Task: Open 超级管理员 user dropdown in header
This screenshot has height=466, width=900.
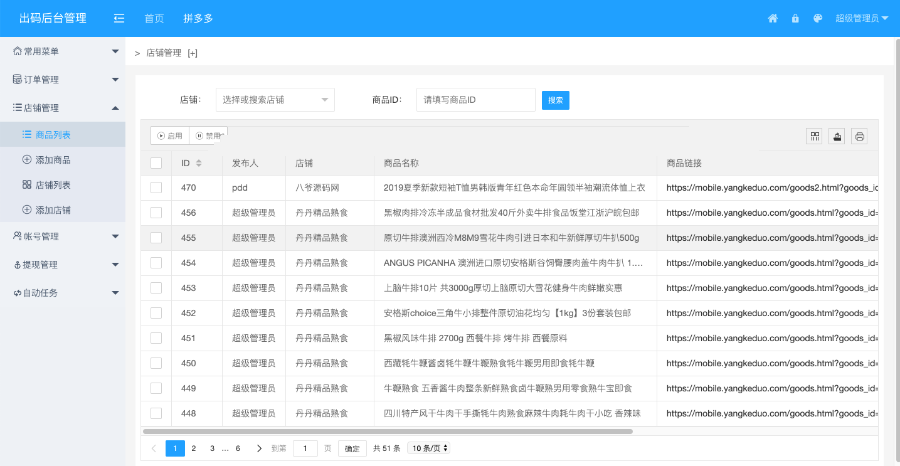Action: coord(862,18)
